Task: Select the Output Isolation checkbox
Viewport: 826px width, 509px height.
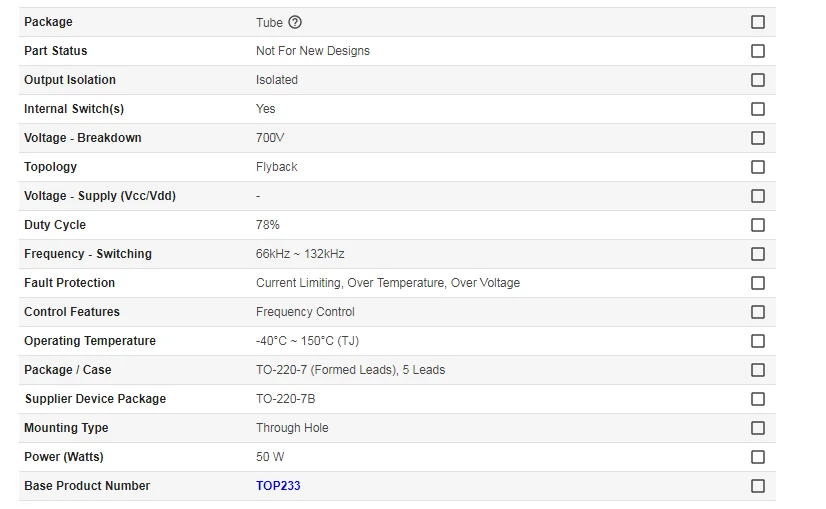Action: click(758, 80)
